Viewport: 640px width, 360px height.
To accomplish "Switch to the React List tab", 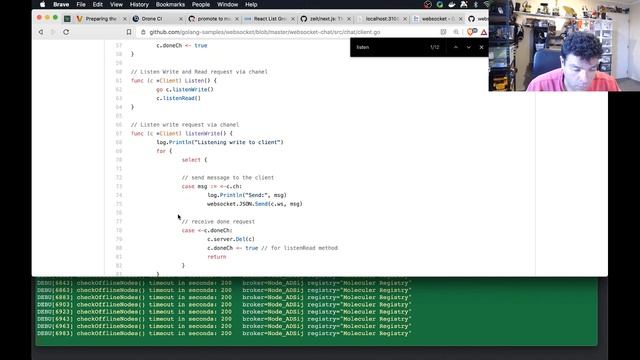I will [x=269, y=19].
